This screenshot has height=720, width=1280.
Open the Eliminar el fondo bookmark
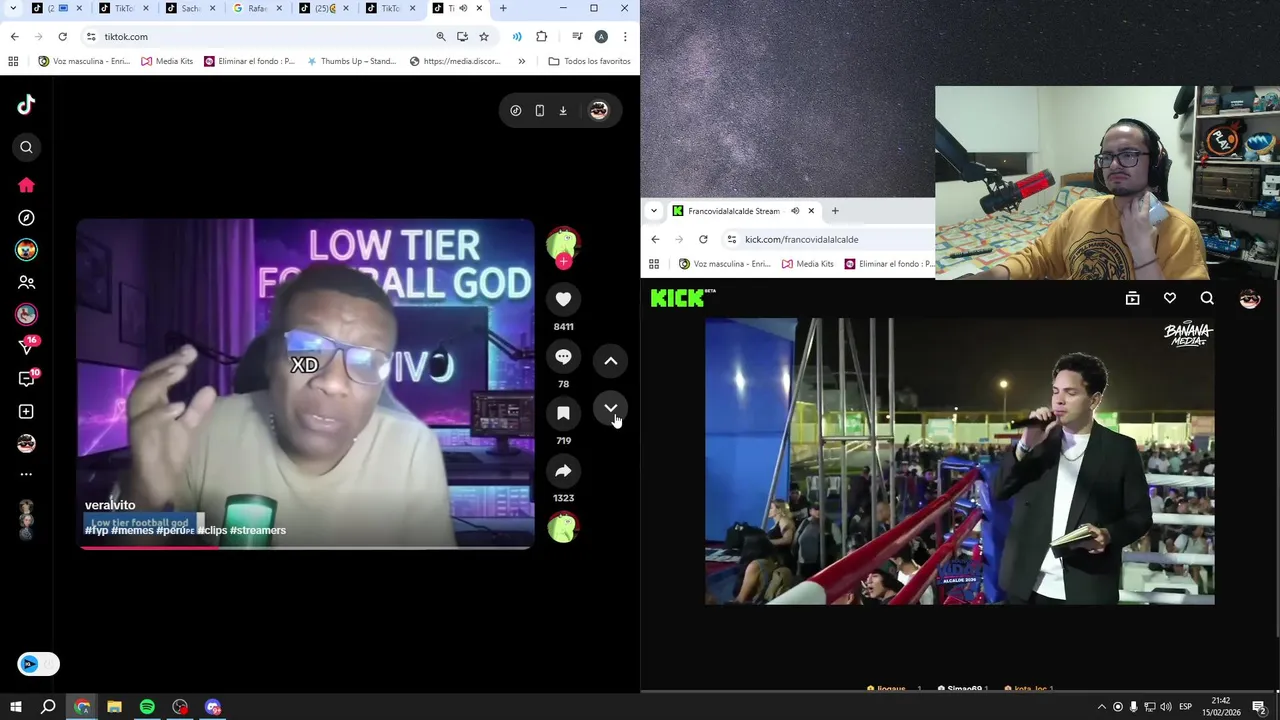[249, 61]
